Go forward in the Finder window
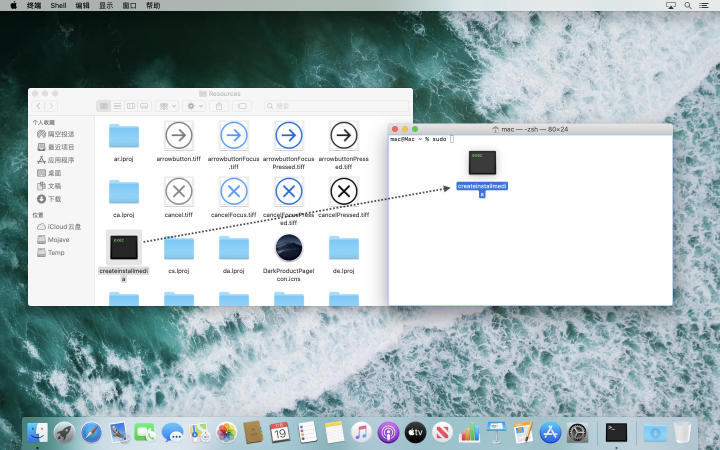Image resolution: width=720 pixels, height=450 pixels. point(51,106)
